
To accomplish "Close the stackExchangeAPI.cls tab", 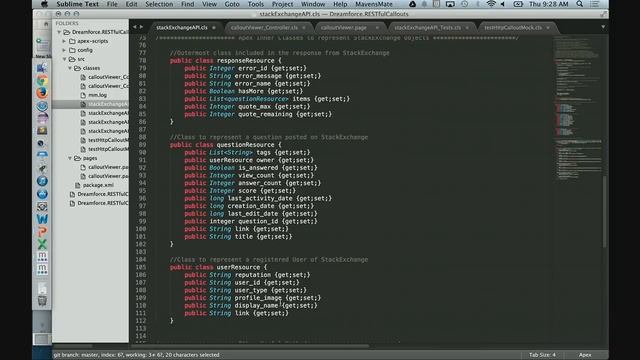I will pos(213,28).
